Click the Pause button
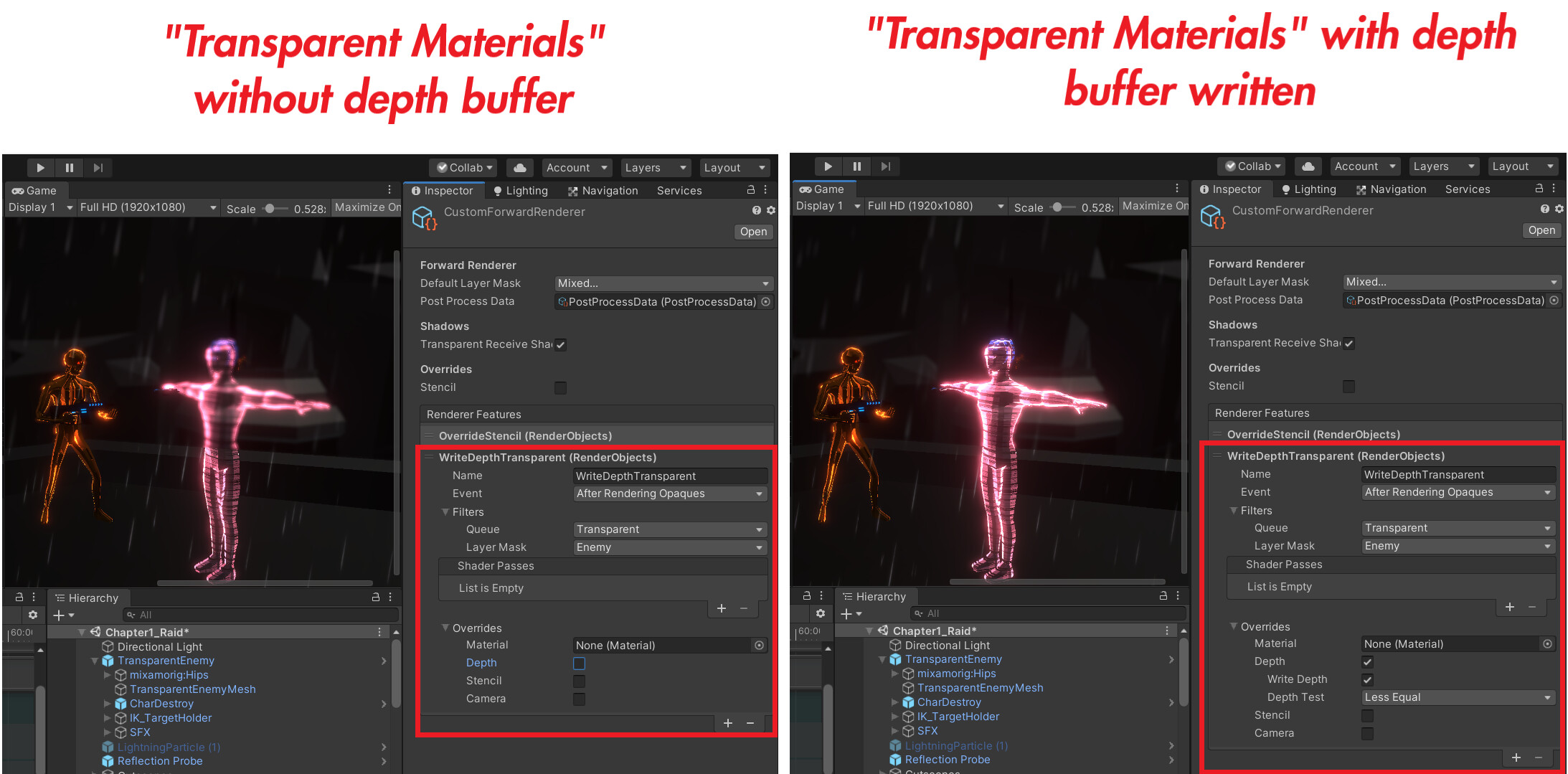Viewport: 1568px width, 774px height. (x=69, y=167)
